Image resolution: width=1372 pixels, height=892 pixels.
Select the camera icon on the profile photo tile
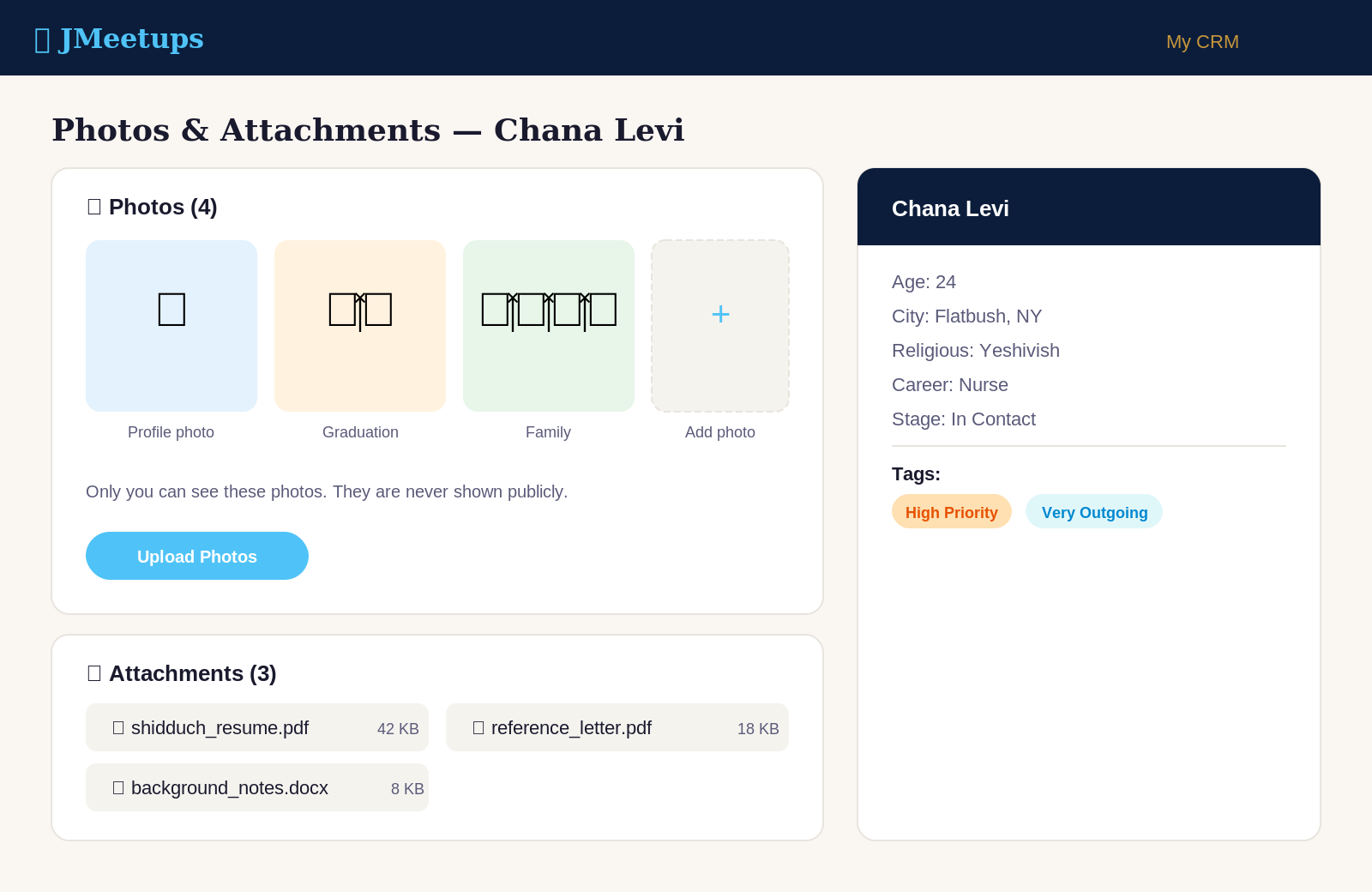pos(171,309)
